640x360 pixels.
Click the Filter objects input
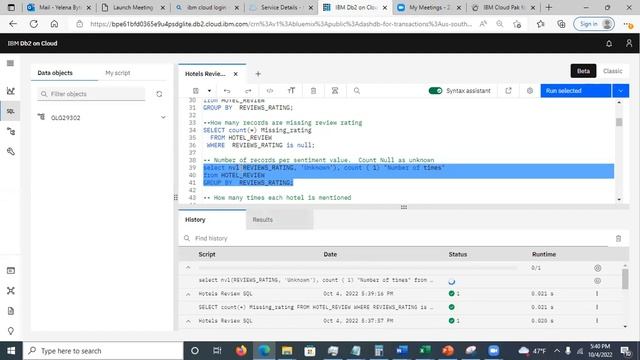(91, 94)
